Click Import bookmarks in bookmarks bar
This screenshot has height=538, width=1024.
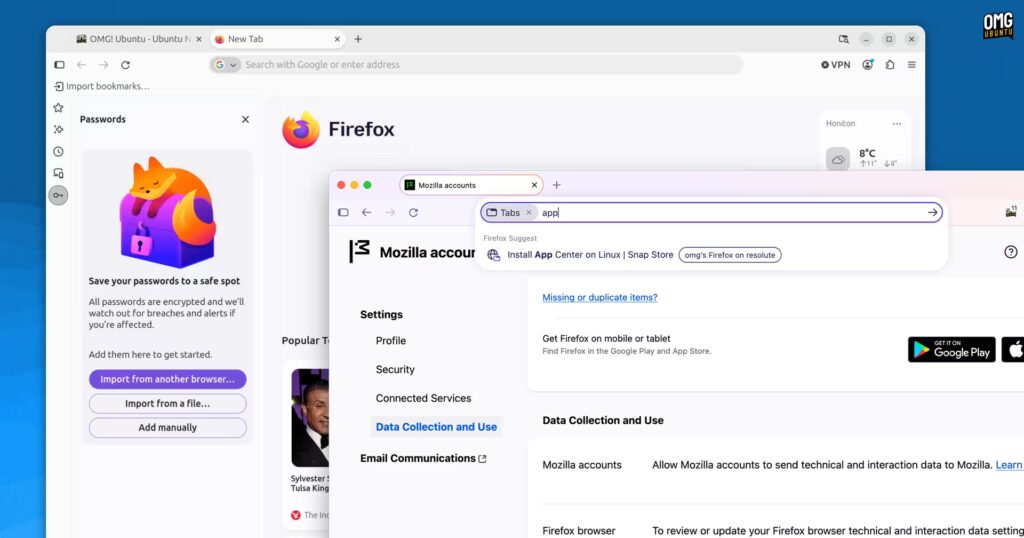coord(102,86)
